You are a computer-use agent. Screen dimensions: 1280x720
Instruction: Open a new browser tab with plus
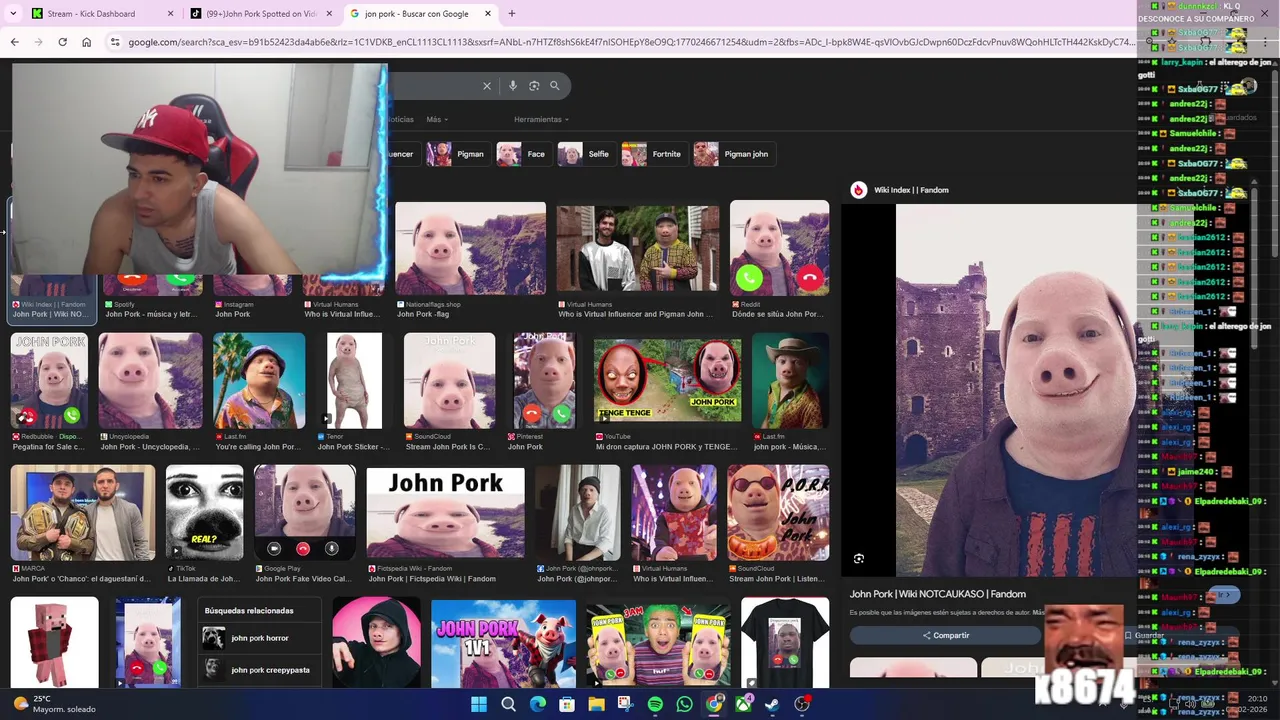click(512, 14)
